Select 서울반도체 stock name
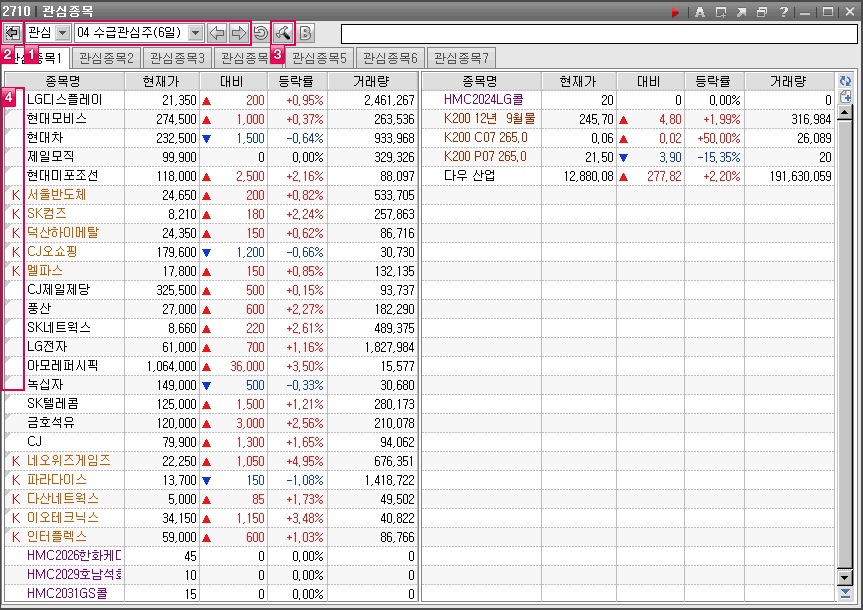 [x=57, y=195]
